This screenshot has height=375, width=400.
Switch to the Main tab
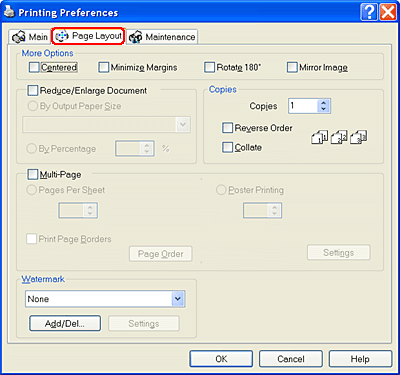pyautogui.click(x=30, y=37)
